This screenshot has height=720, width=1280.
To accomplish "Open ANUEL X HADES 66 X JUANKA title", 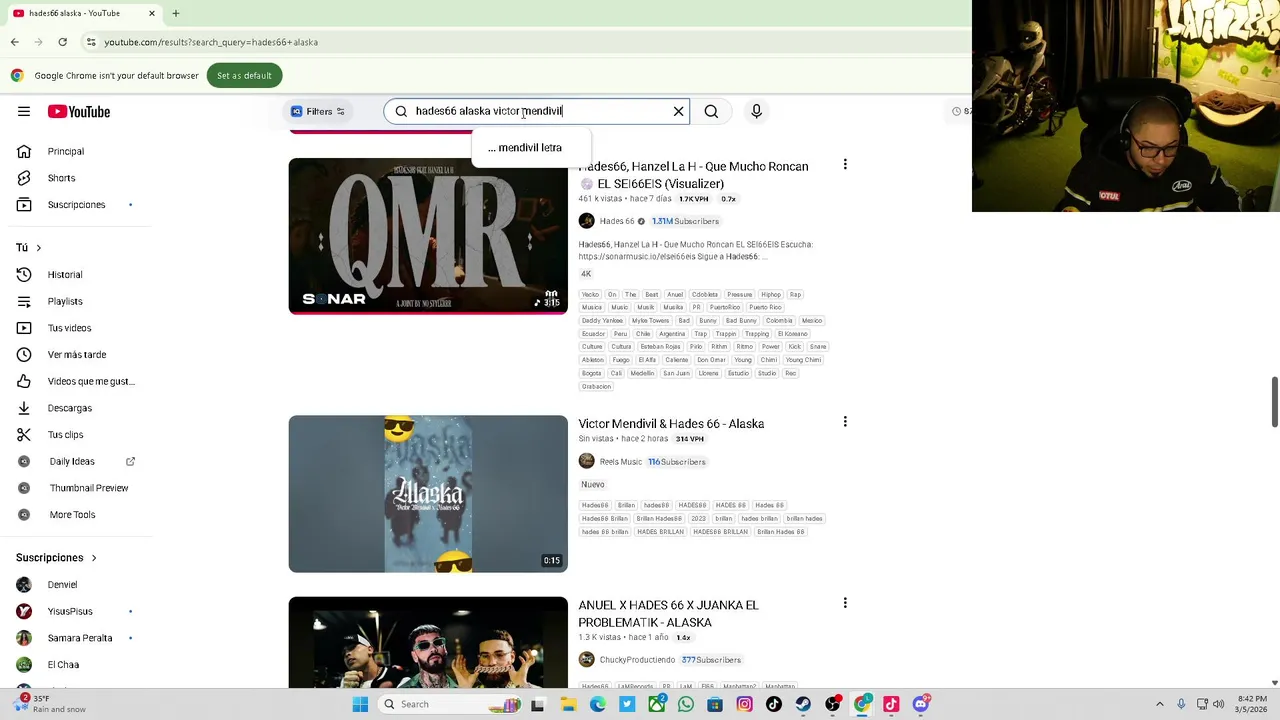I will (x=668, y=614).
